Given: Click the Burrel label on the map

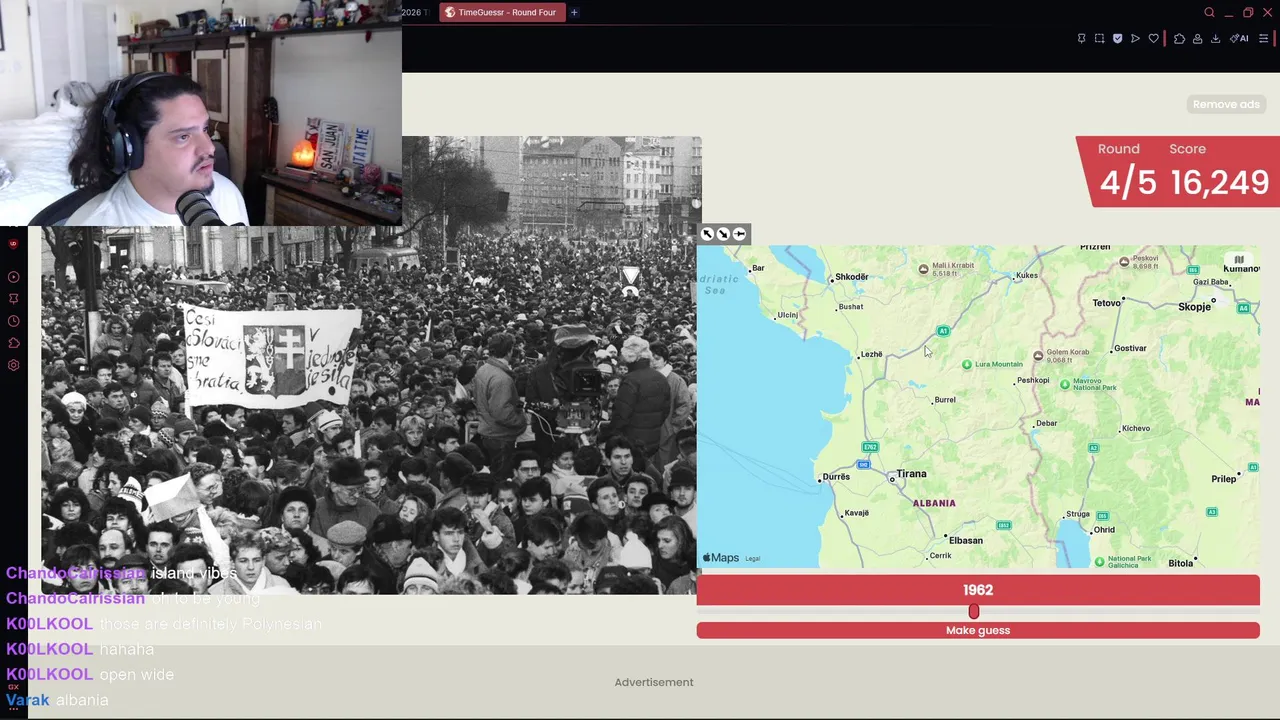Looking at the screenshot, I should coord(944,400).
